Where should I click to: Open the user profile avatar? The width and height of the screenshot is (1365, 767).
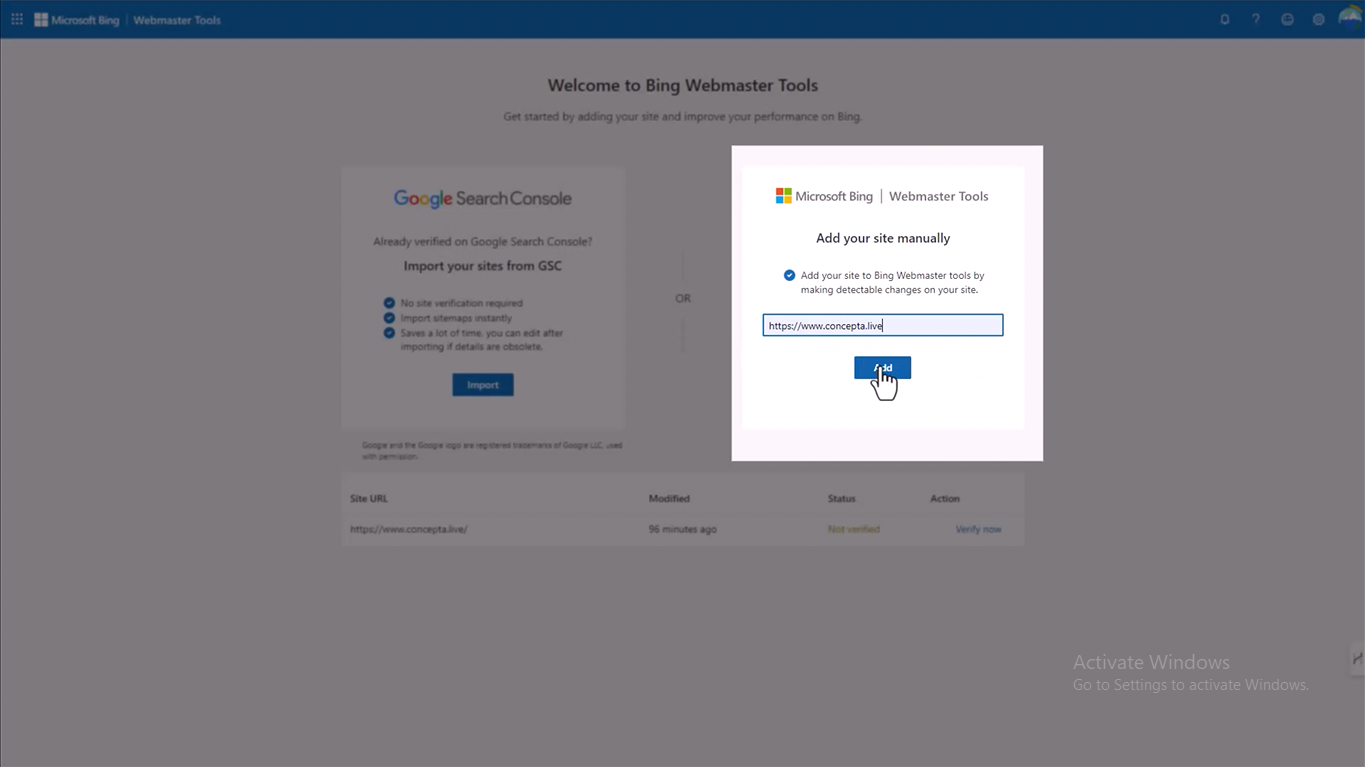coord(1350,19)
